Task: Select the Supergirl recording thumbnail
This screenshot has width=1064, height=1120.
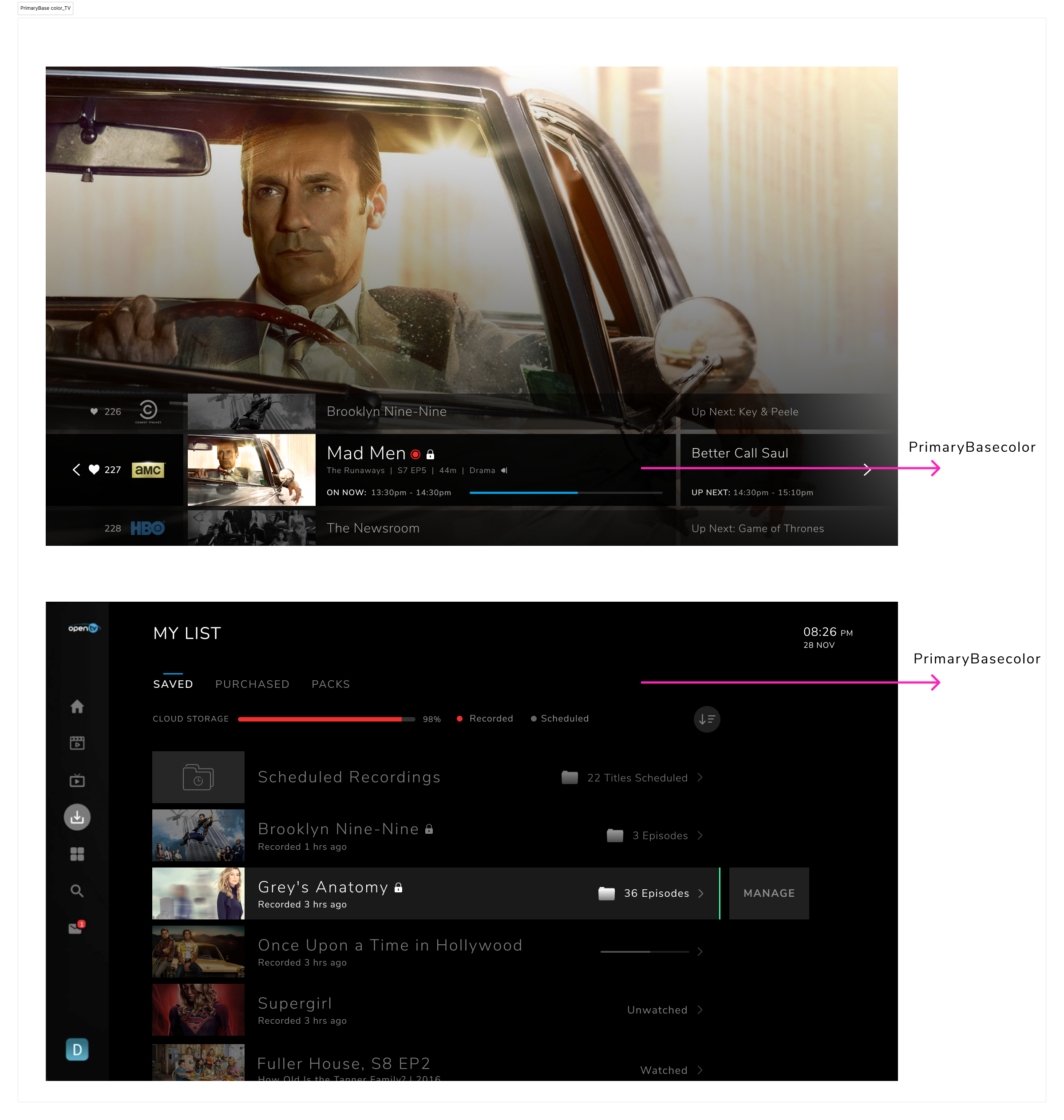Action: [x=198, y=1010]
